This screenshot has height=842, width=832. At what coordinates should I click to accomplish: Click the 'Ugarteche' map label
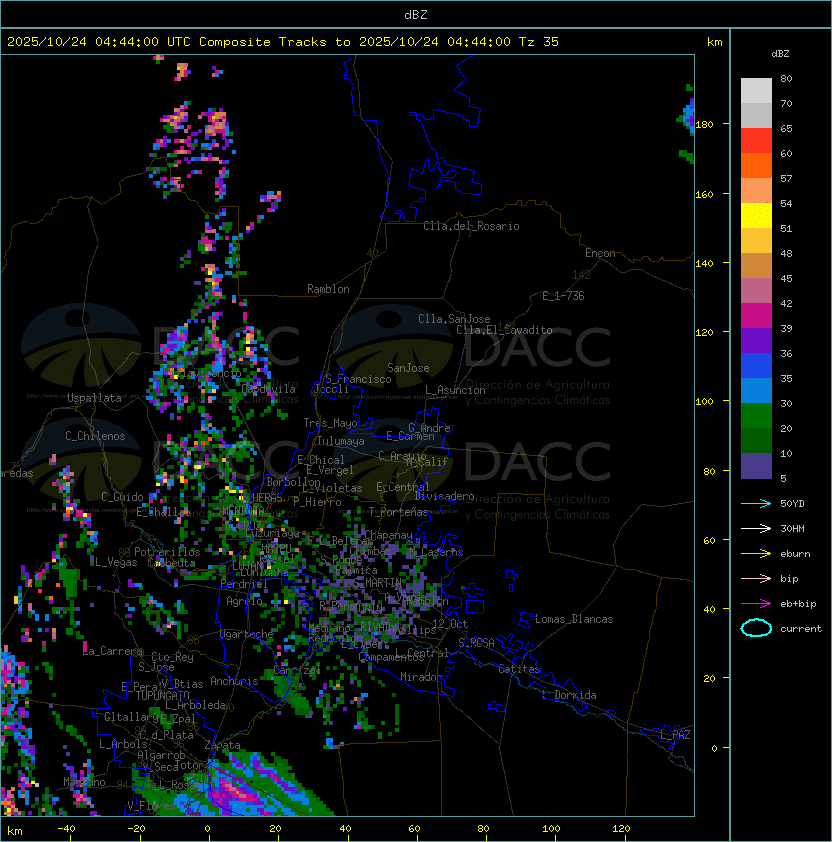[247, 635]
